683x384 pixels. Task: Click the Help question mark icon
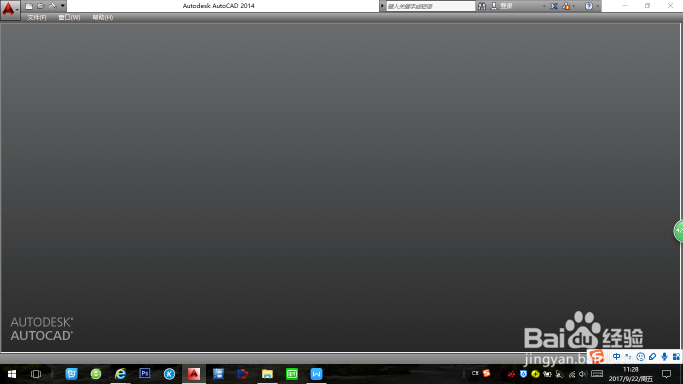click(x=588, y=6)
